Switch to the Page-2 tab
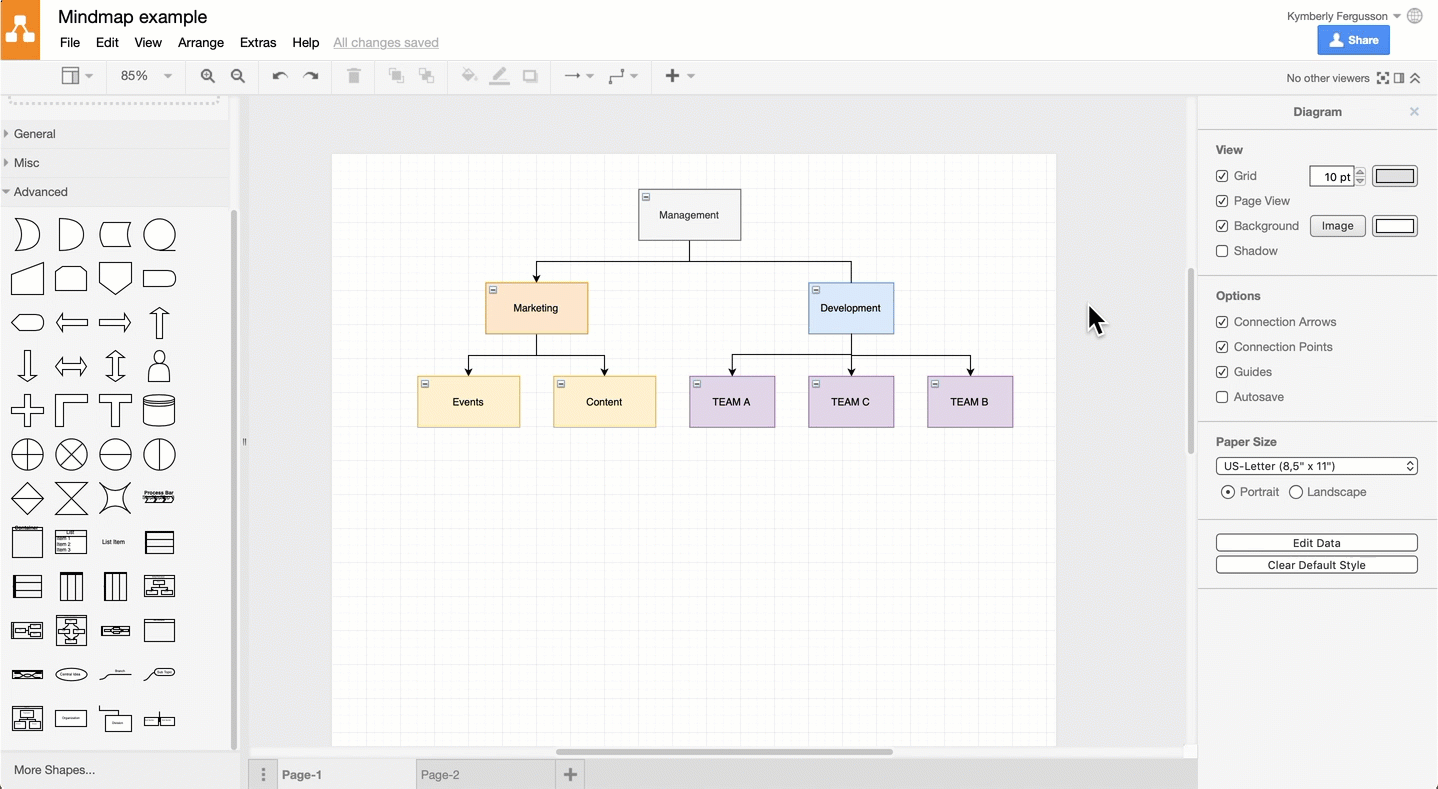Image resolution: width=1438 pixels, height=789 pixels. click(485, 775)
